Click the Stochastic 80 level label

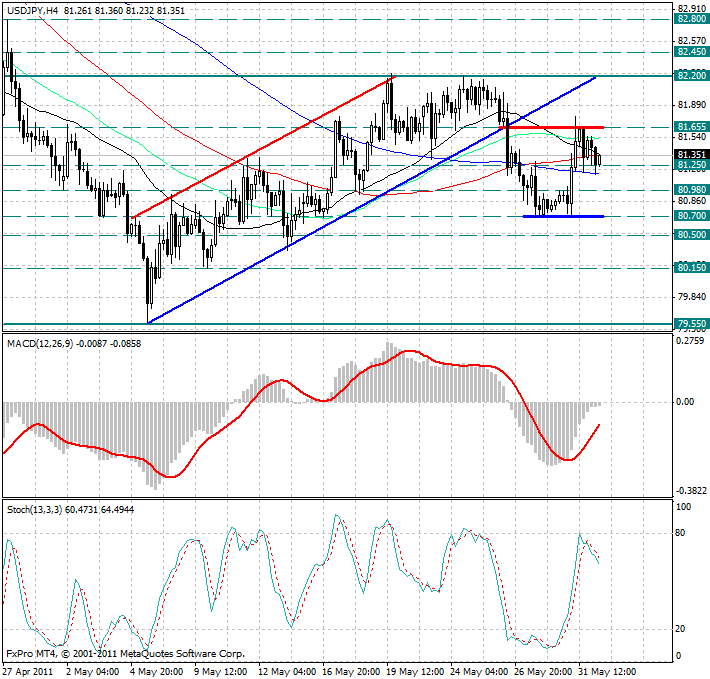pyautogui.click(x=680, y=533)
